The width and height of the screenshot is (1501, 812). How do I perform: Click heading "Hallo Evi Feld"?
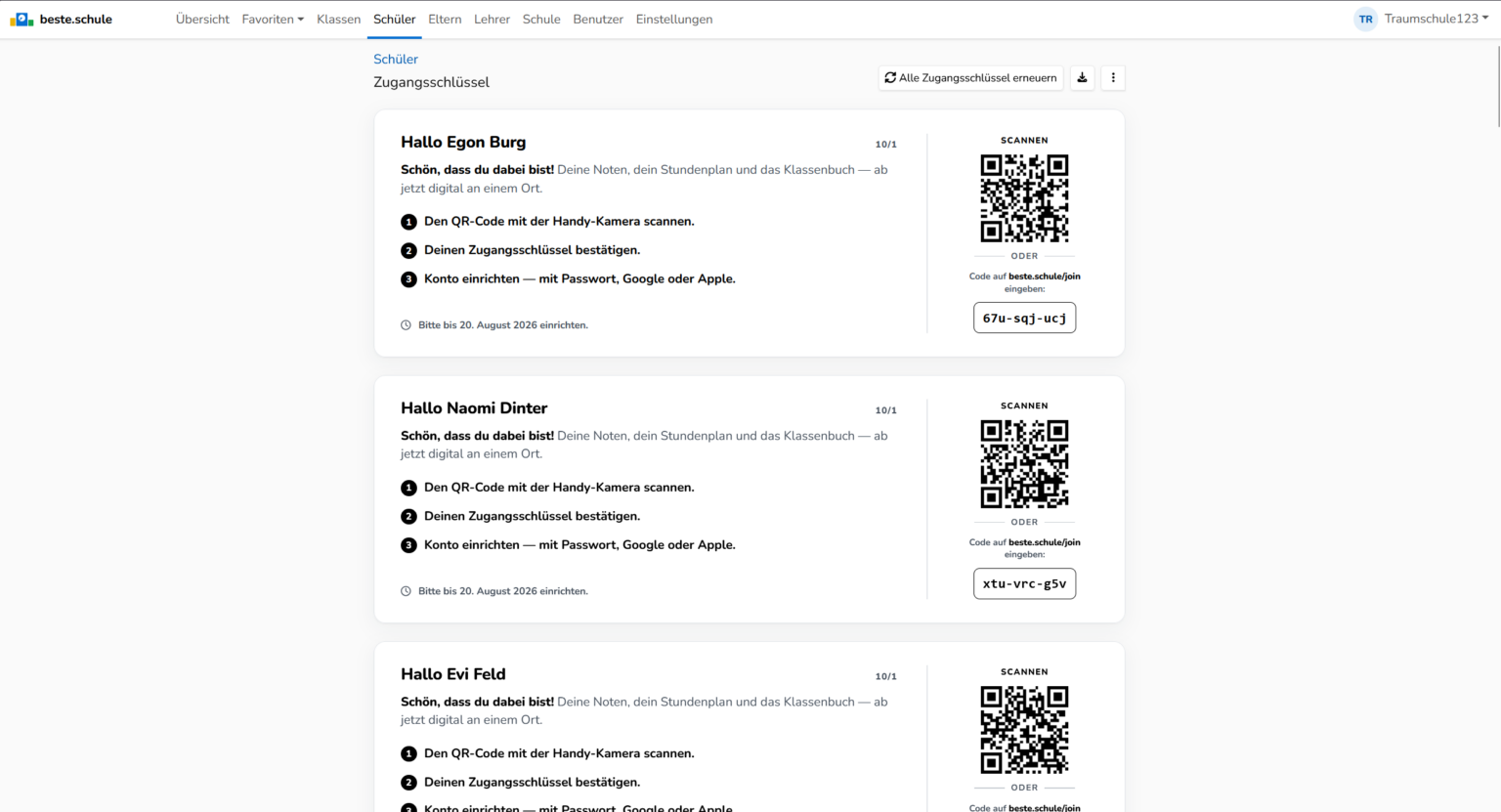[453, 673]
